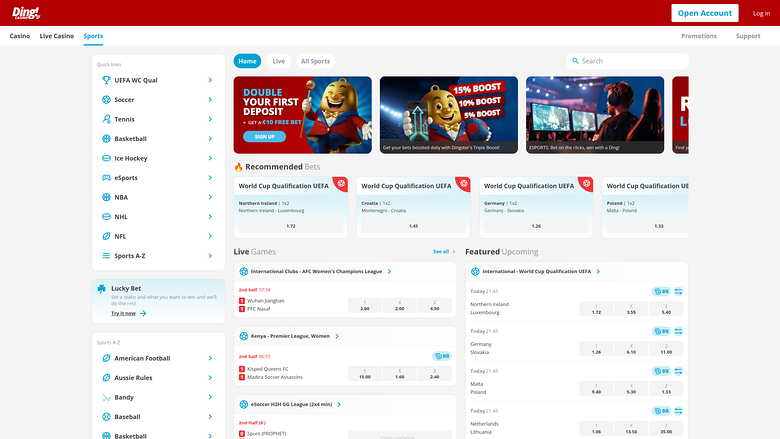The width and height of the screenshot is (780, 439).
Task: Click the Lucky Bet clover icon
Action: click(101, 288)
